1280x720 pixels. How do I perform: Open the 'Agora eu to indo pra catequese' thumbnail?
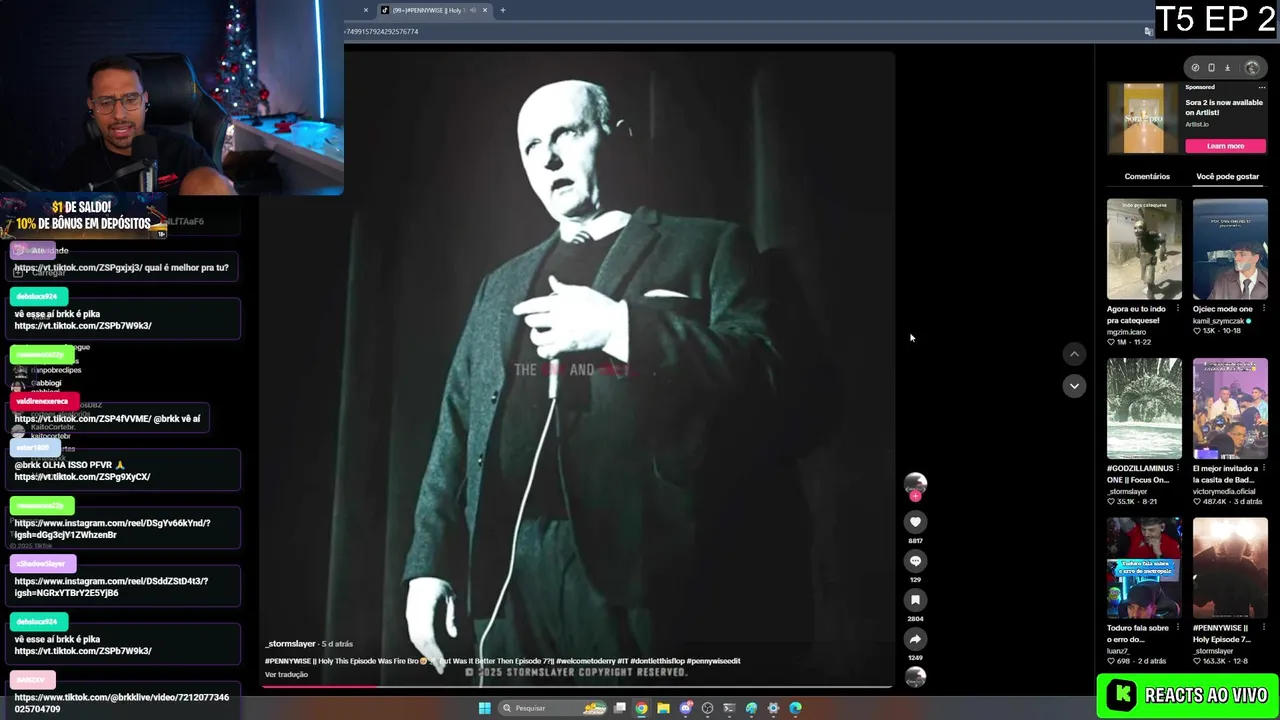click(x=1144, y=249)
